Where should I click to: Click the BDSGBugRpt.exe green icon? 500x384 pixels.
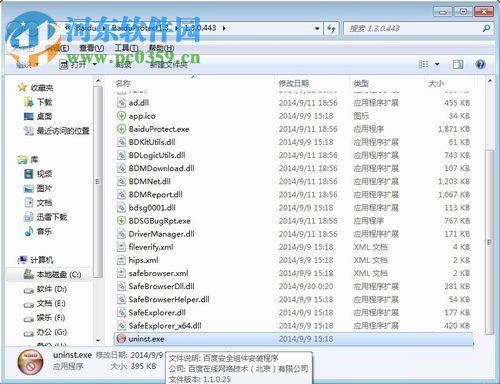click(121, 221)
